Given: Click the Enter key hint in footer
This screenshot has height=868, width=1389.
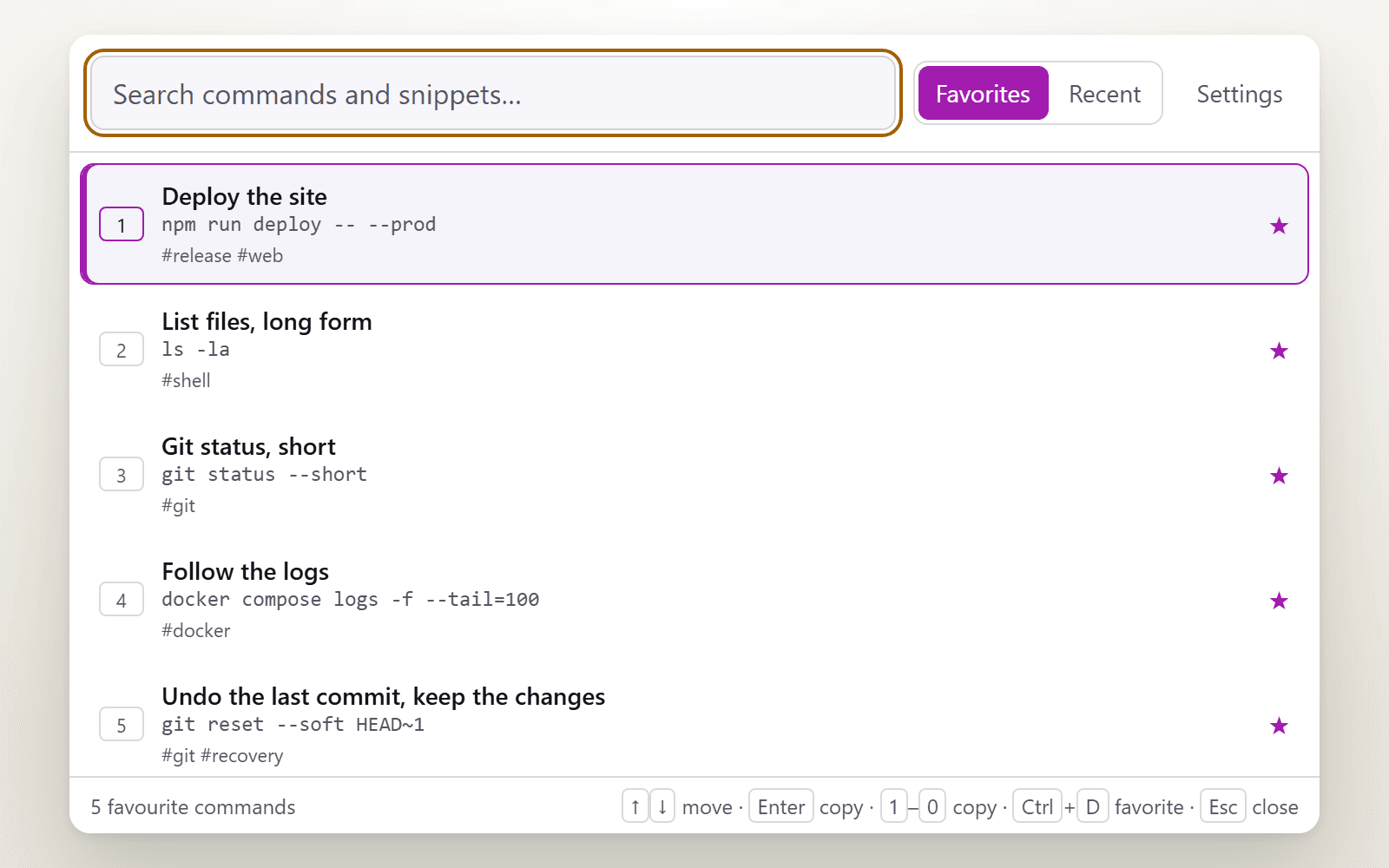Looking at the screenshot, I should tap(781, 806).
